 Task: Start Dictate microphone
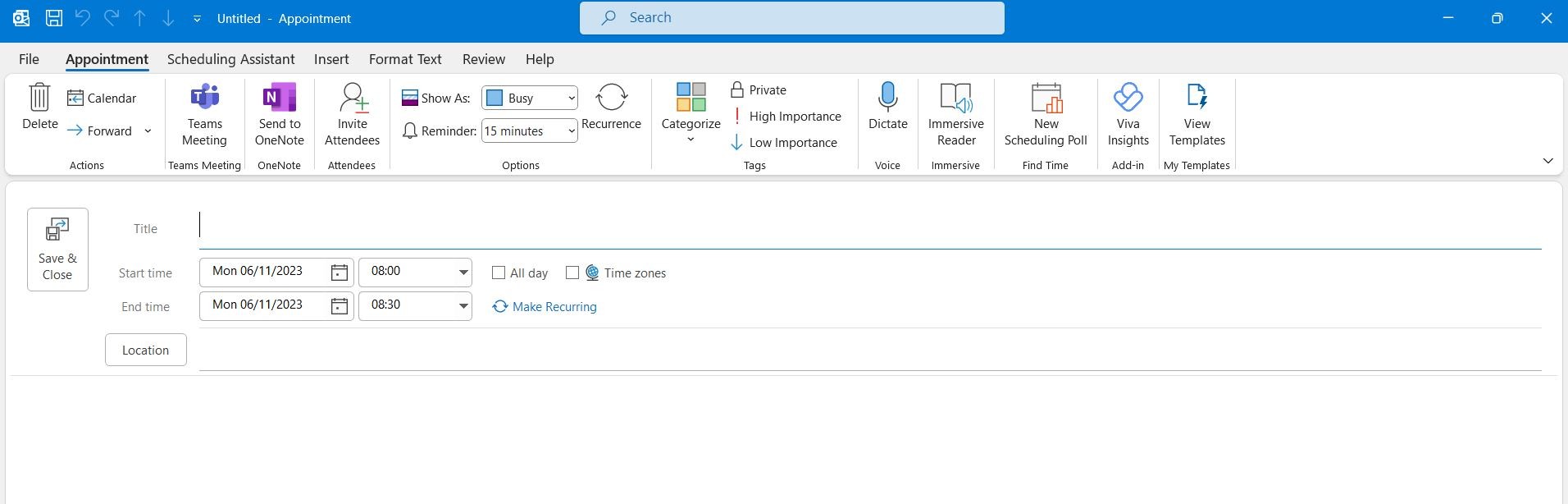click(887, 107)
